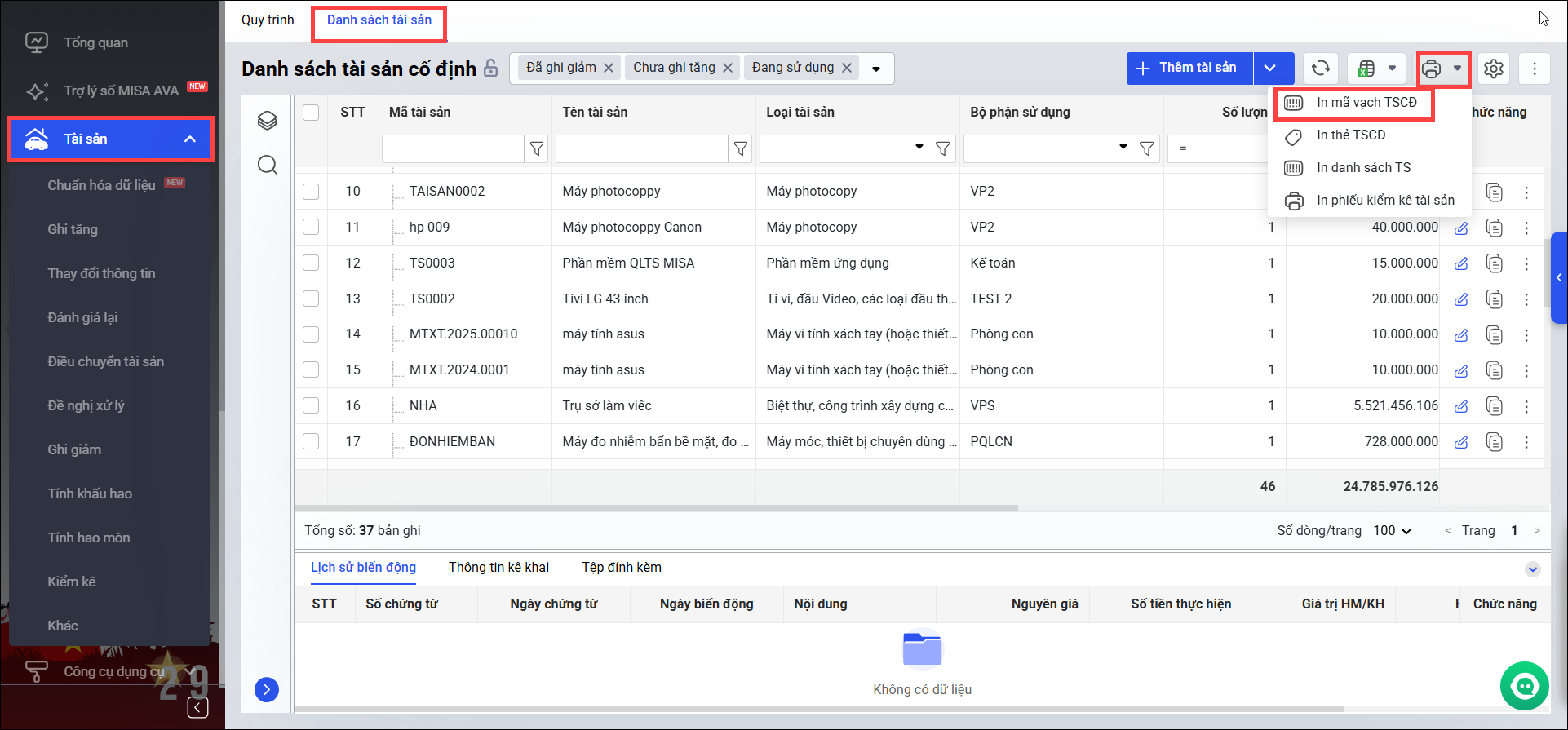Select In thẻ TSCĐ from print menu
Image resolution: width=1568 pixels, height=730 pixels.
tap(1351, 135)
